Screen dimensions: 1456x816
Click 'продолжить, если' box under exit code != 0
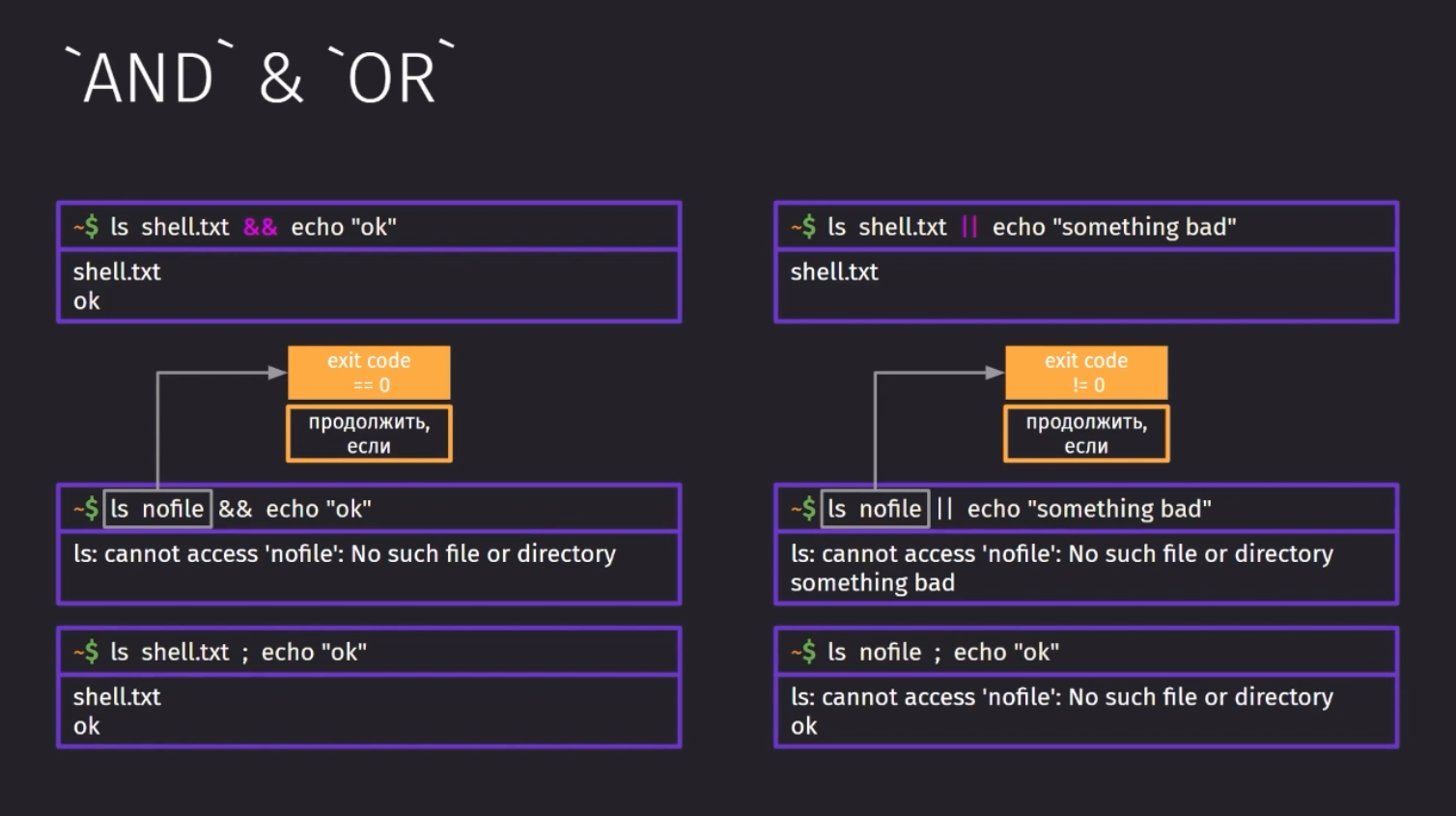pyautogui.click(x=1086, y=434)
